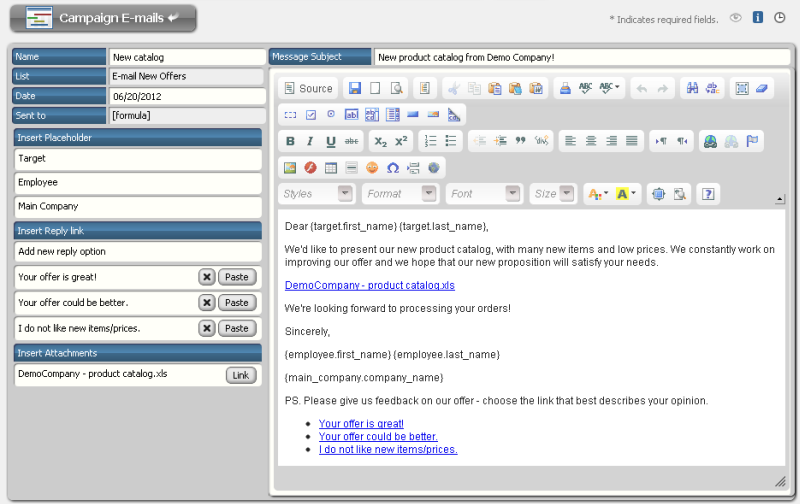The image size is (800, 504).
Task: Toggle bold formatting
Action: [291, 141]
